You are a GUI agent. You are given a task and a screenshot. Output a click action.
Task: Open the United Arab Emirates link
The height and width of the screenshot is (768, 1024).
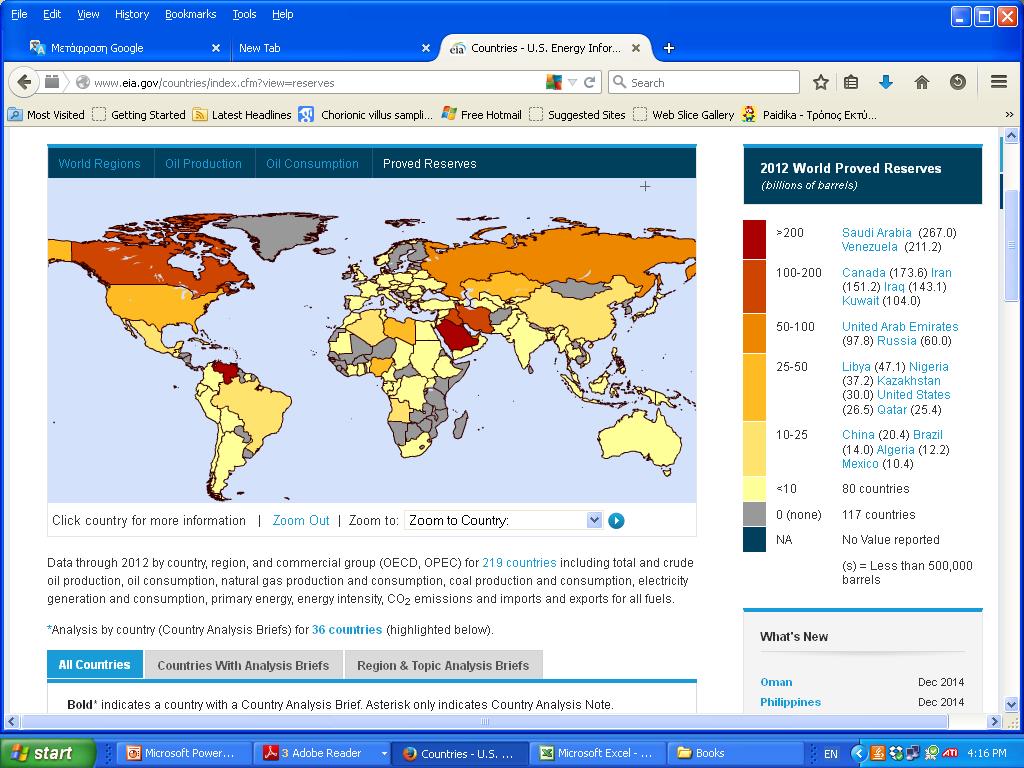[x=900, y=327]
